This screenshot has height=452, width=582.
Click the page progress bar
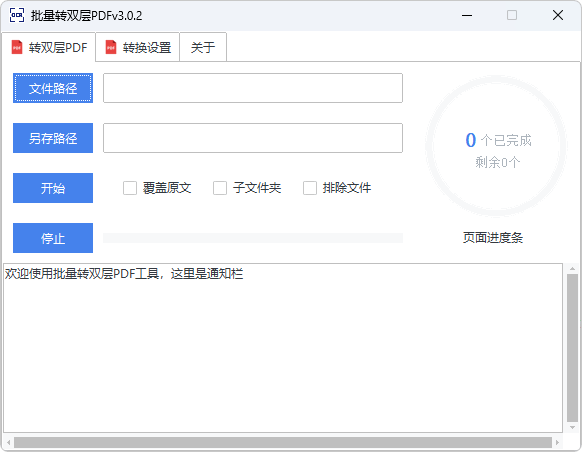[x=253, y=238]
